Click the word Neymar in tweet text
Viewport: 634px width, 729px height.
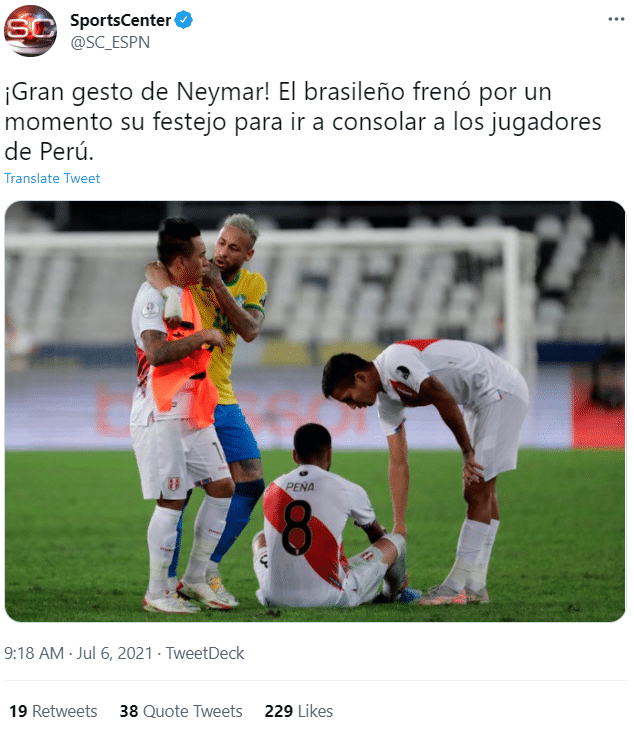223,91
